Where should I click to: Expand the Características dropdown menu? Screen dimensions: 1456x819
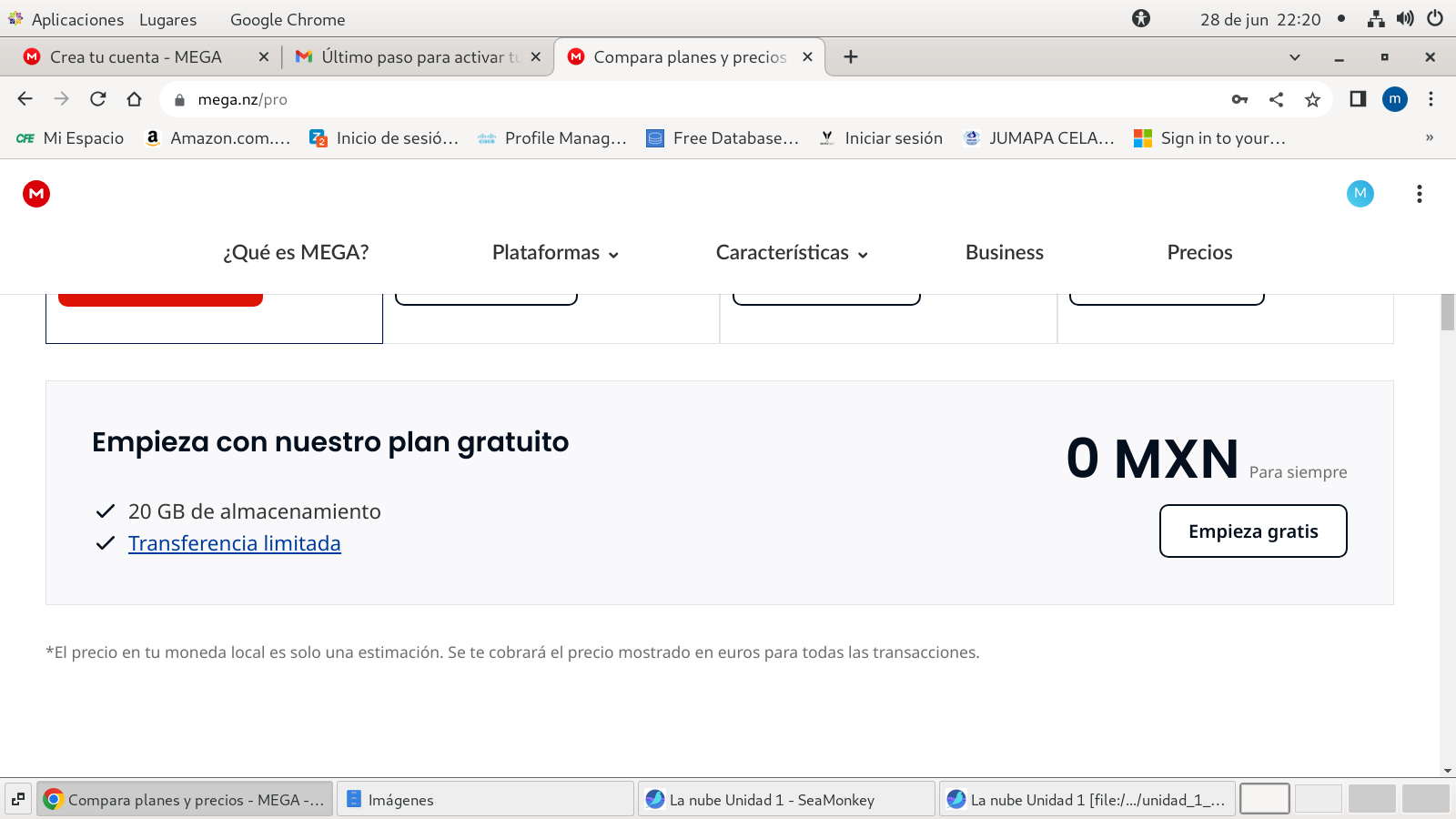[x=792, y=253]
